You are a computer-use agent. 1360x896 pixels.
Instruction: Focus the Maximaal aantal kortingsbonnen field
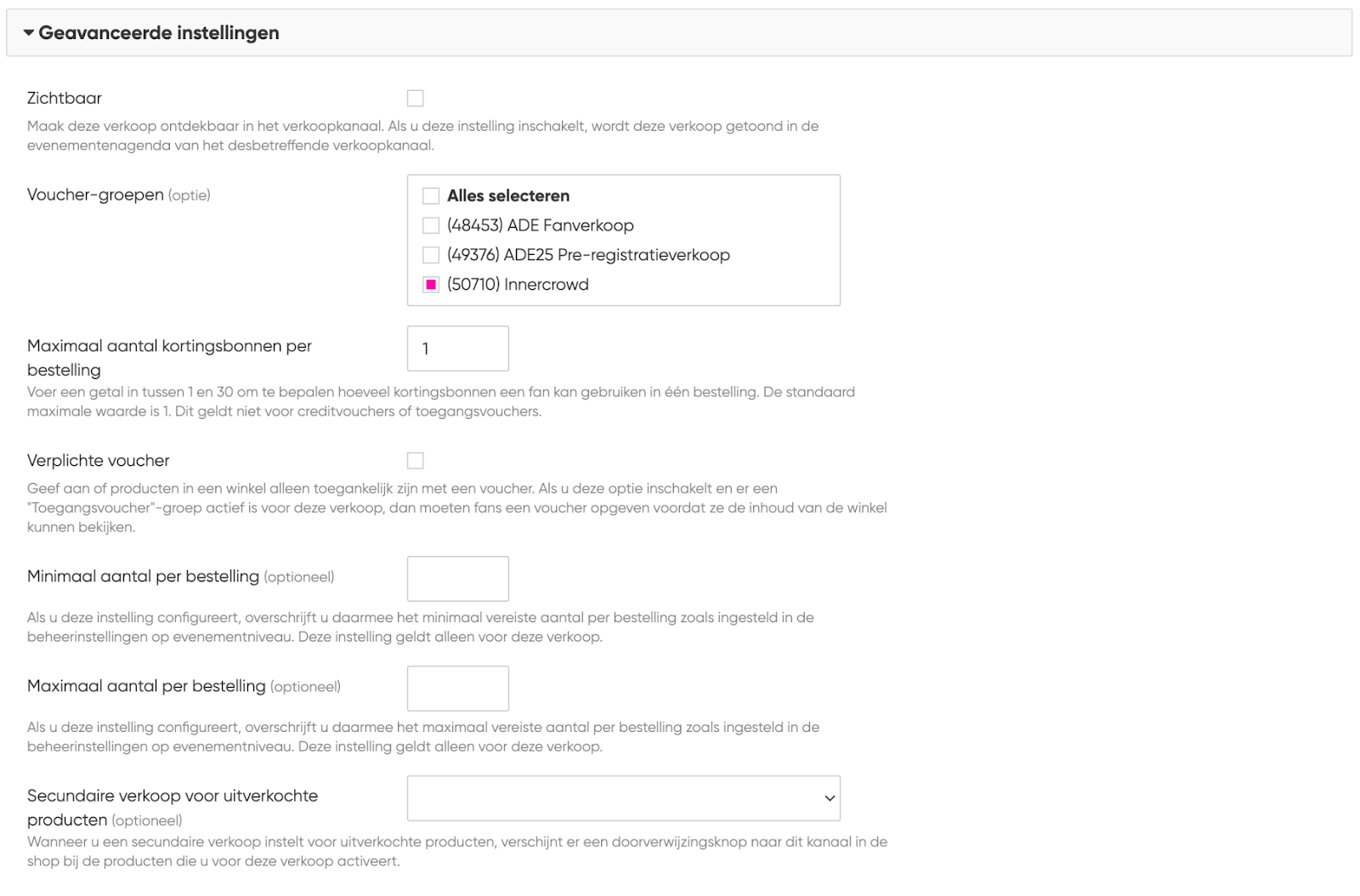457,349
